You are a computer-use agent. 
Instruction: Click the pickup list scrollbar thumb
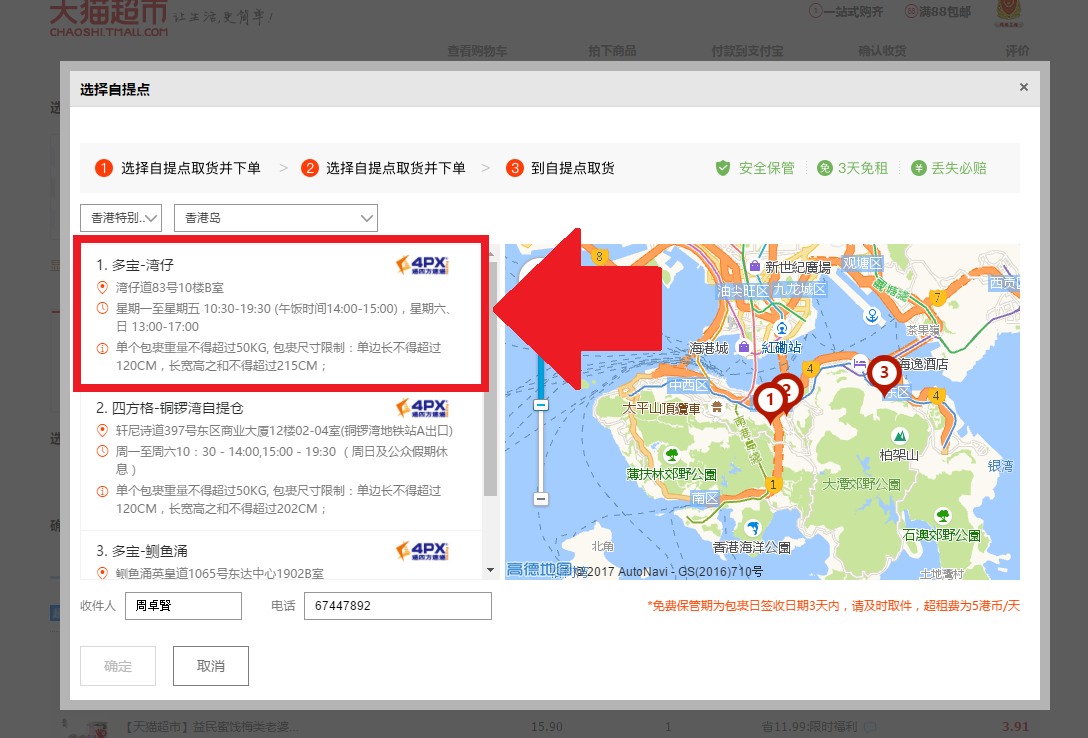click(491, 379)
